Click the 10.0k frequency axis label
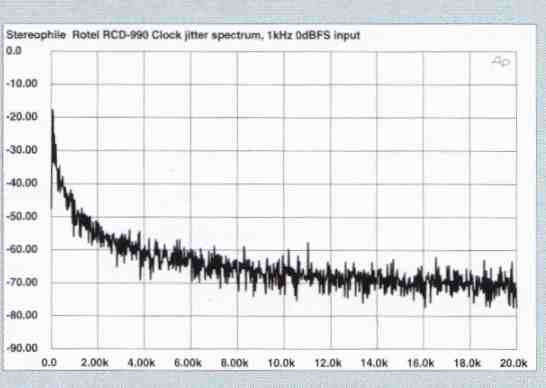The width and height of the screenshot is (546, 388). tap(281, 363)
